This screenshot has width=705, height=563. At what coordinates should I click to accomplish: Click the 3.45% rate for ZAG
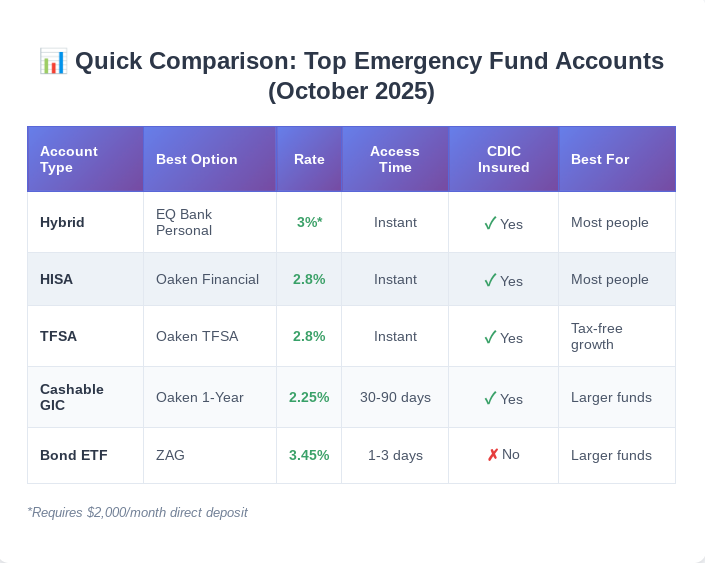309,455
